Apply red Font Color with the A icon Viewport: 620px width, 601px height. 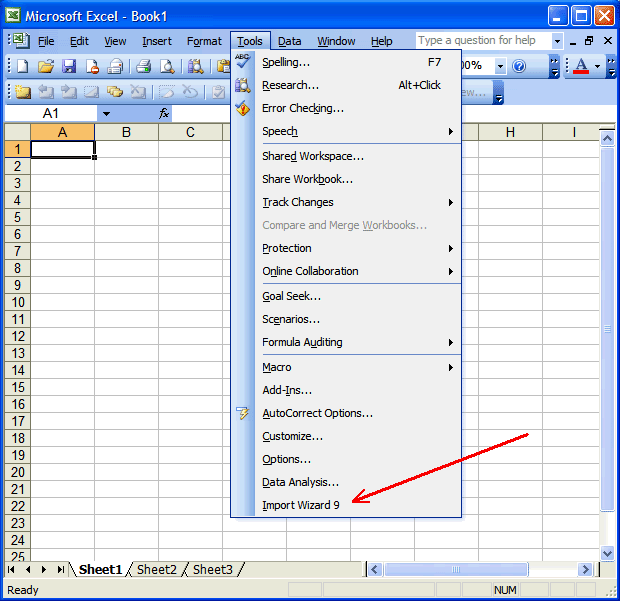pos(581,66)
